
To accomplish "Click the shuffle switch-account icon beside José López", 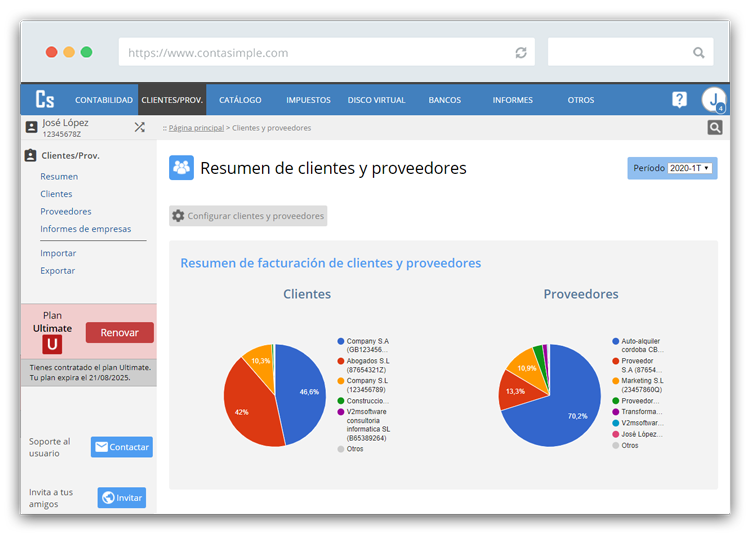I will point(139,127).
